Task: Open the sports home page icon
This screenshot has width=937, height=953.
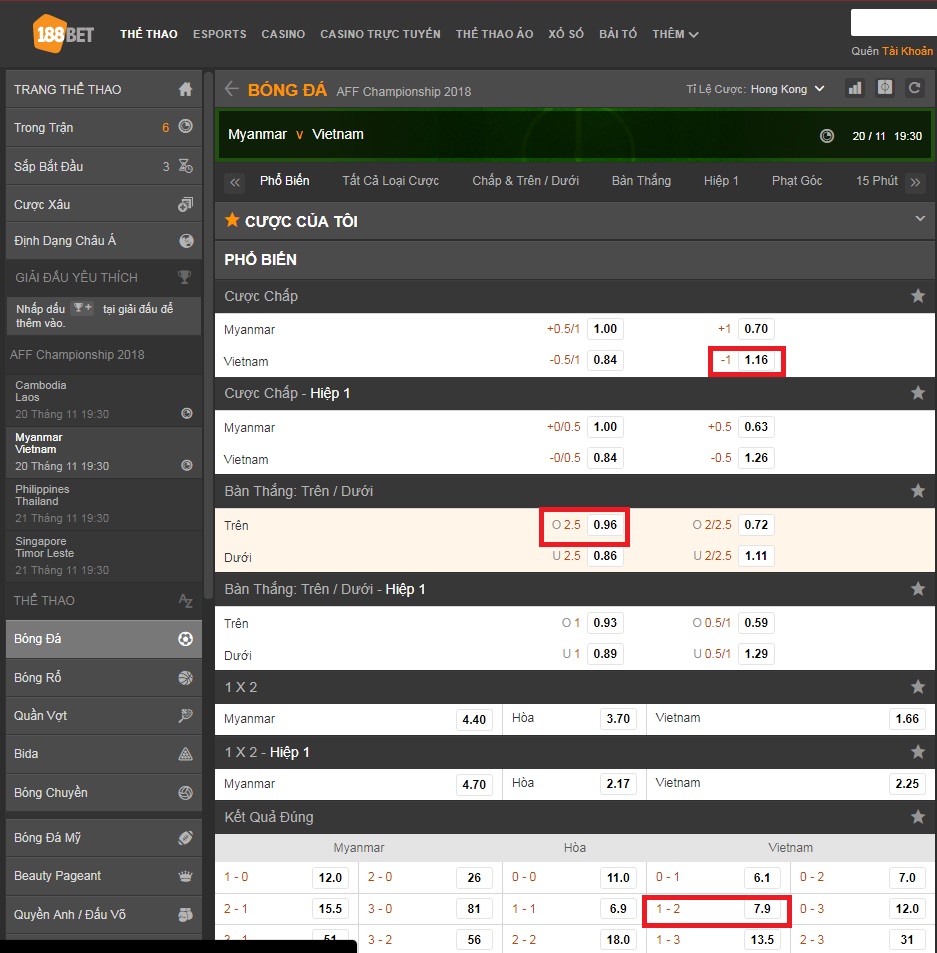Action: coord(185,89)
